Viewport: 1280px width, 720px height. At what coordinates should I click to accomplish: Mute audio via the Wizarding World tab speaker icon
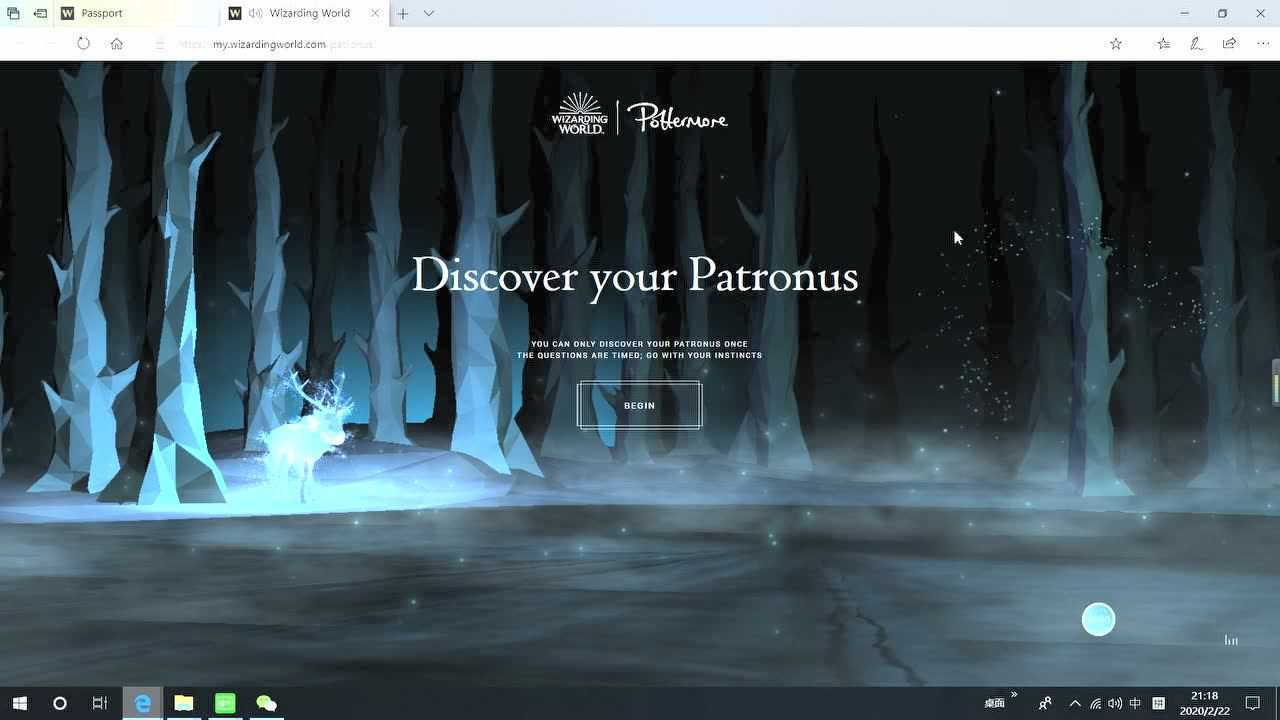[257, 13]
